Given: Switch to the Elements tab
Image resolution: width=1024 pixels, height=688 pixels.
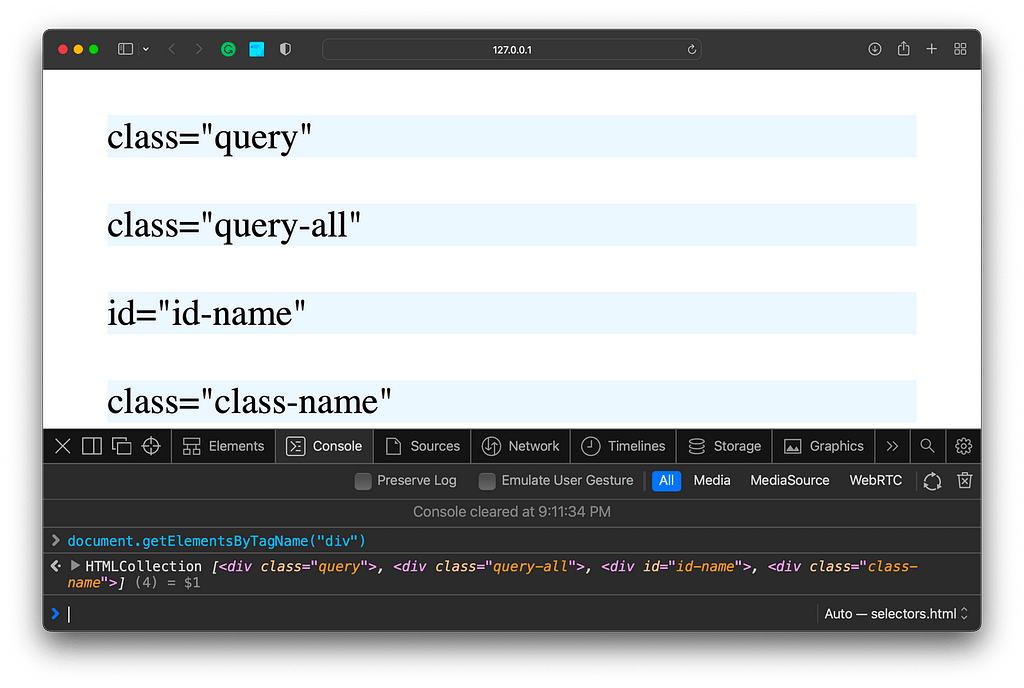Looking at the screenshot, I should click(x=224, y=446).
